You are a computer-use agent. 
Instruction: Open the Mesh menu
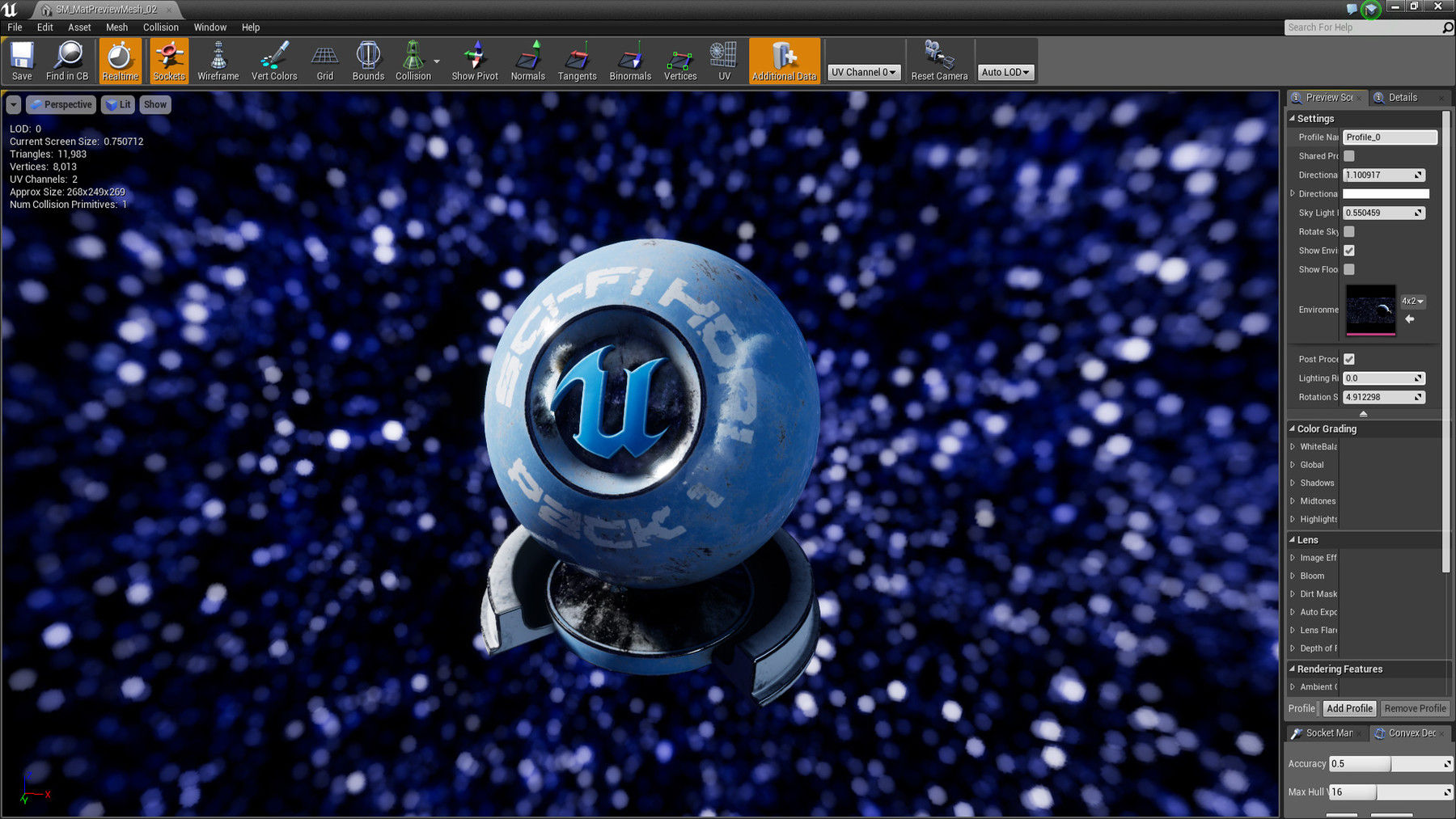(116, 27)
